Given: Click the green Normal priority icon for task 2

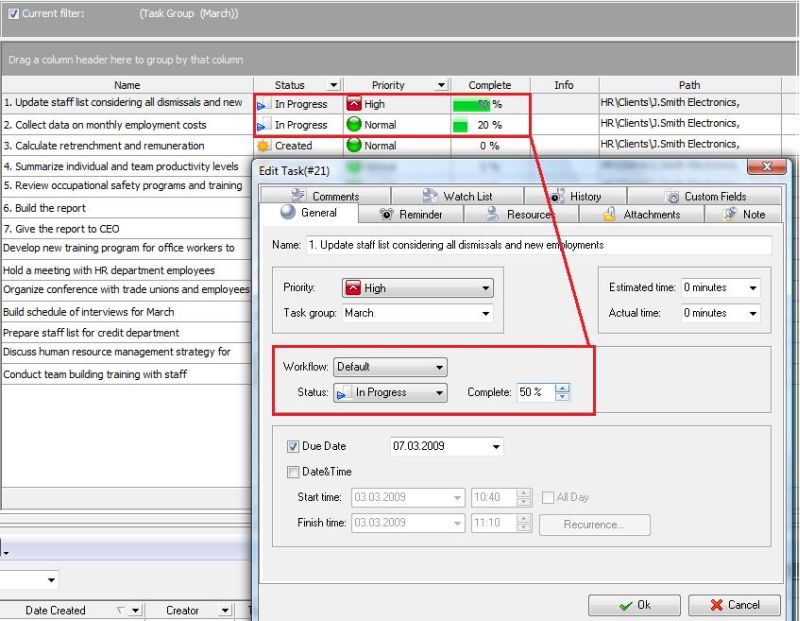Looking at the screenshot, I should (x=353, y=125).
